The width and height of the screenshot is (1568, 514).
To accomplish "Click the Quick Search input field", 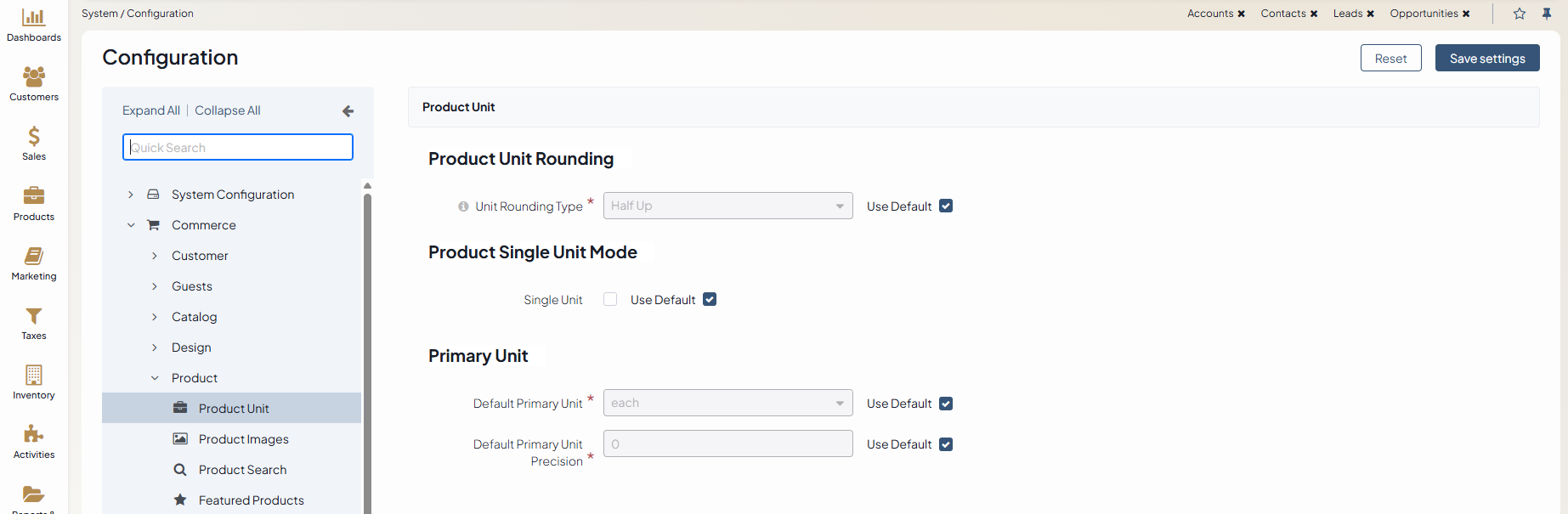I will (238, 147).
